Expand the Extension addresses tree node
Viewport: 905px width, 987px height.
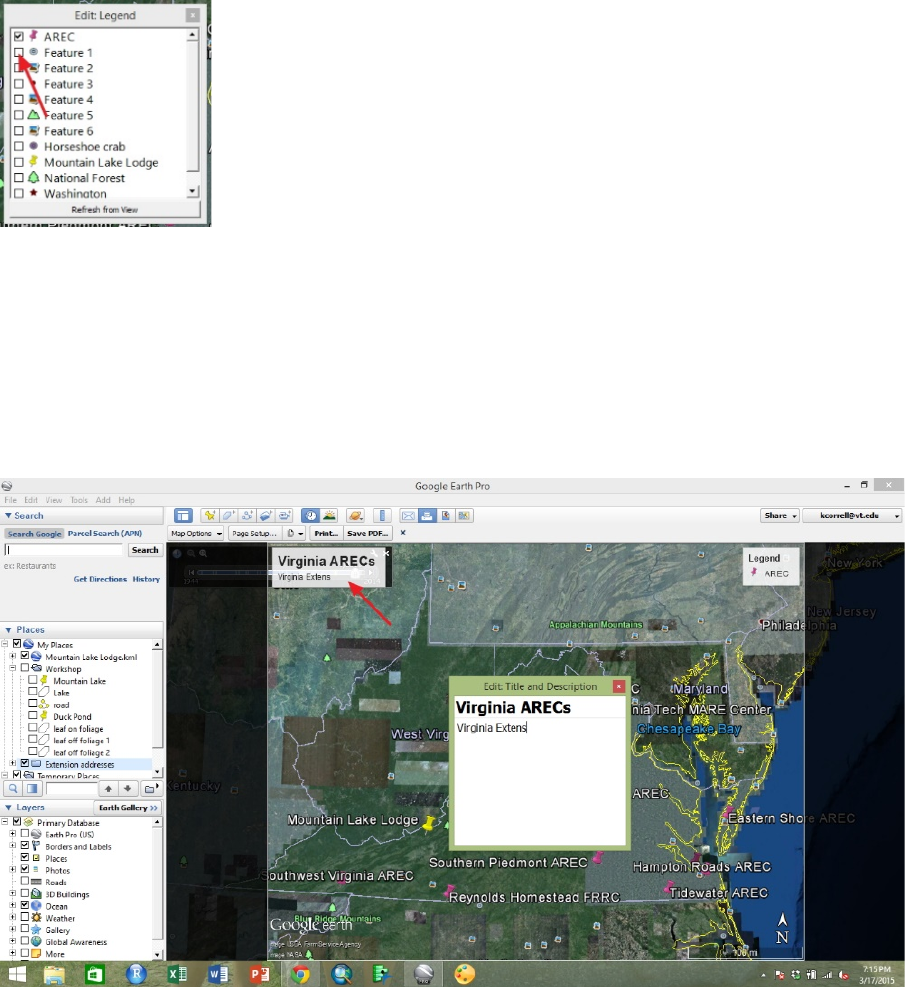coord(13,764)
